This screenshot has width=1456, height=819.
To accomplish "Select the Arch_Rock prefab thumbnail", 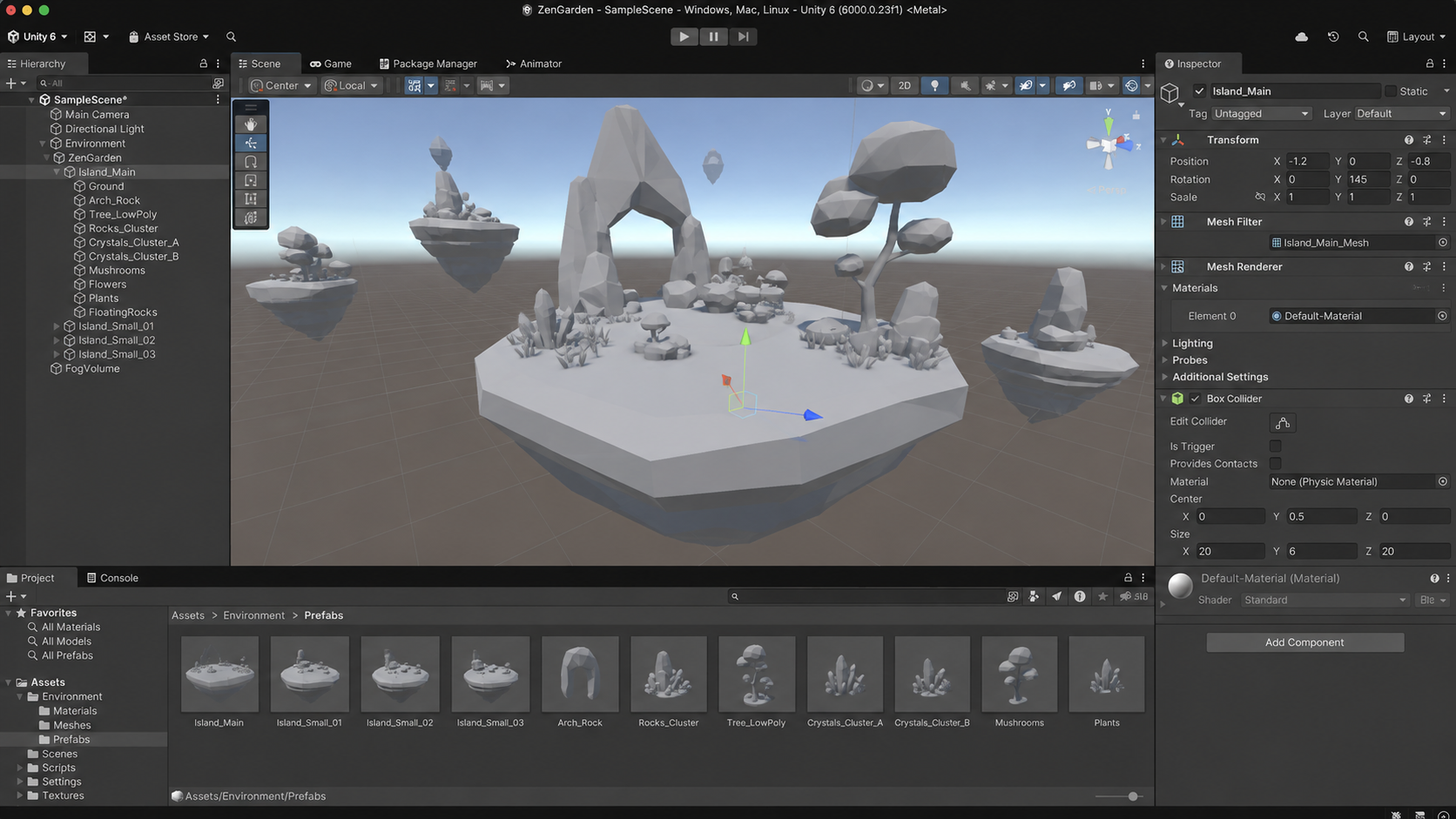I will (580, 675).
